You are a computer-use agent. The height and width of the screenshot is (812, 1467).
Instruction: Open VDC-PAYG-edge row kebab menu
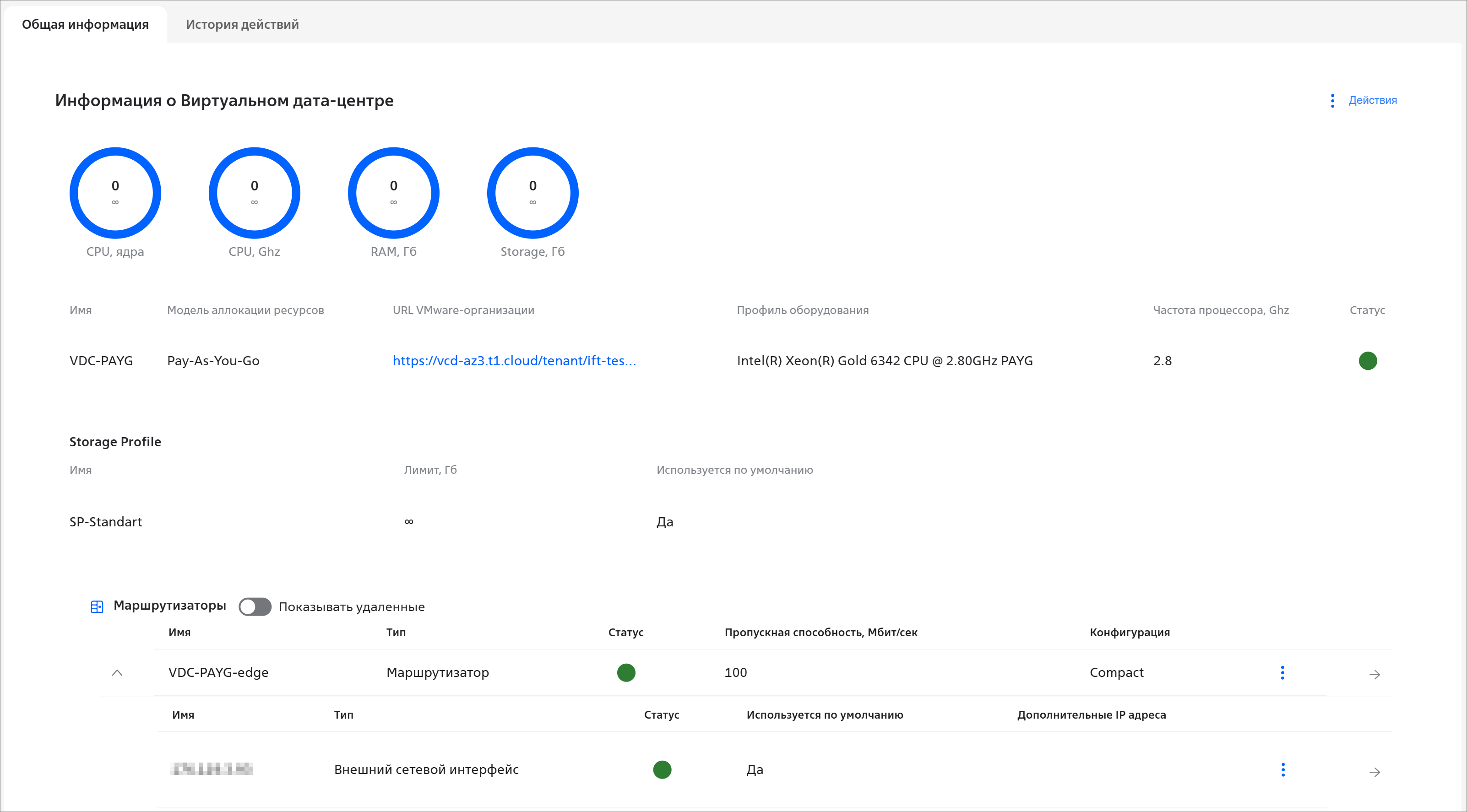click(x=1282, y=672)
